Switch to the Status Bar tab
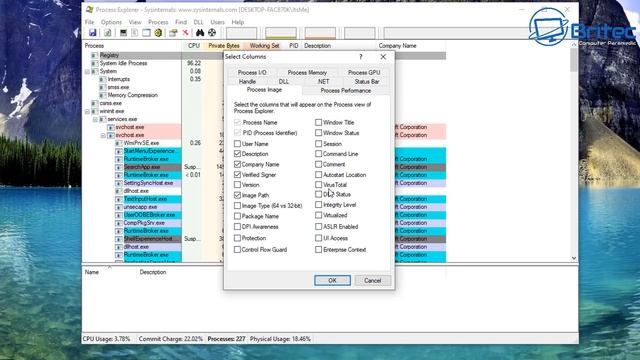Image resolution: width=640 pixels, height=360 pixels. tap(367, 82)
